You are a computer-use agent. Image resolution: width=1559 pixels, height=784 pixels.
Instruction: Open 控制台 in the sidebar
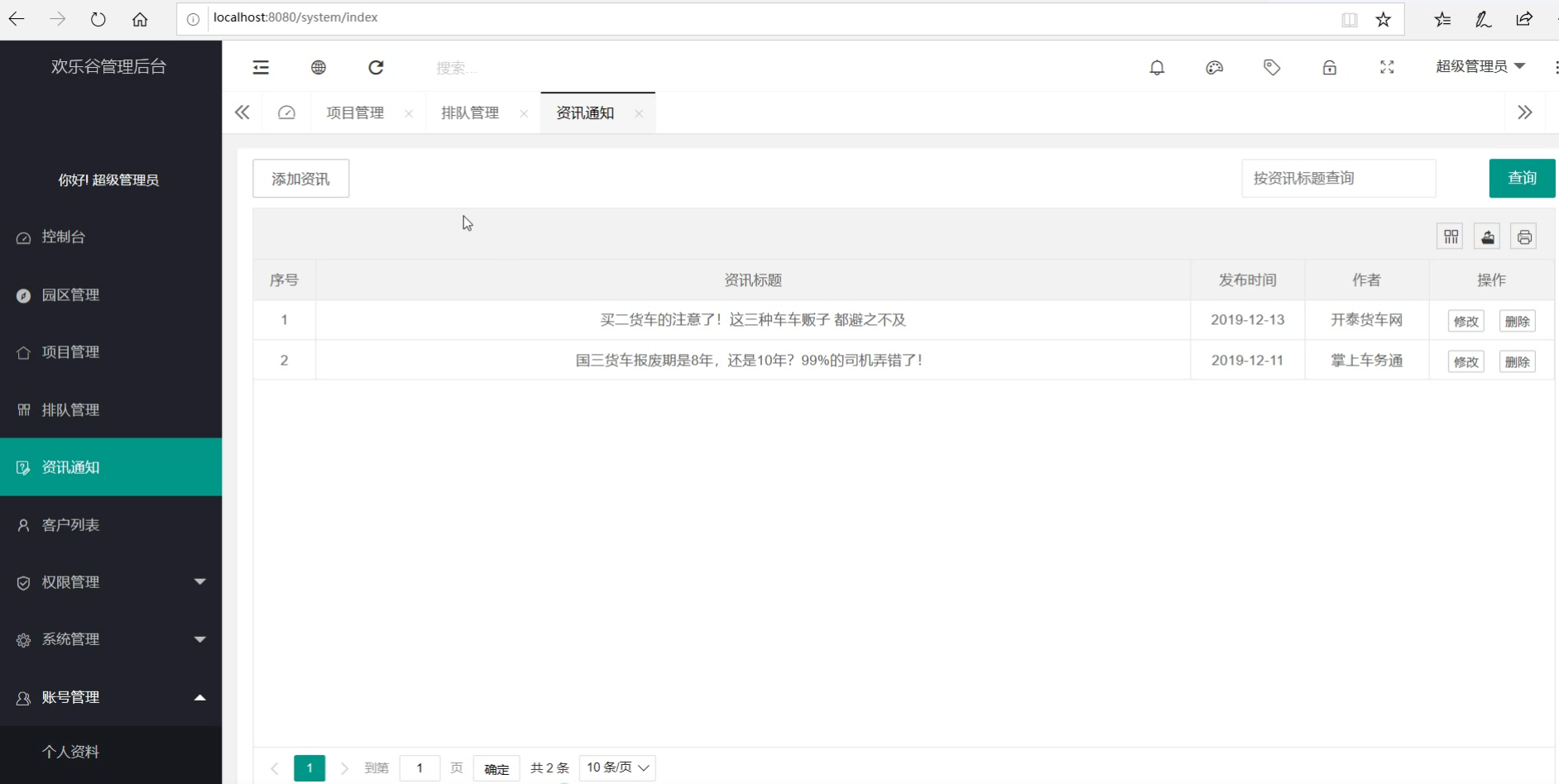pos(111,237)
